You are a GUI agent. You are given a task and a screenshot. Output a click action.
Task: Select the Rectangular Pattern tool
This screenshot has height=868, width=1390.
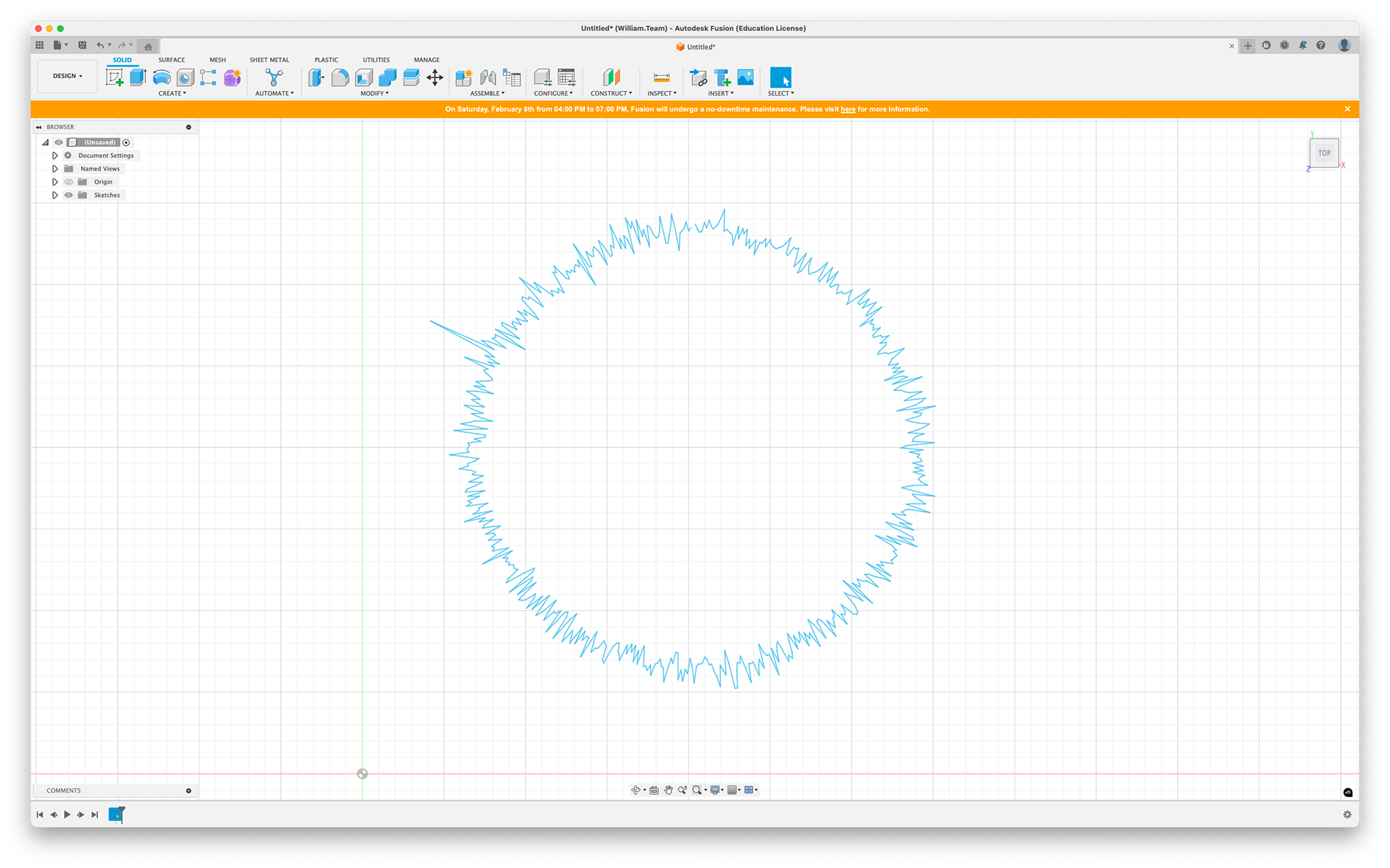tap(208, 77)
